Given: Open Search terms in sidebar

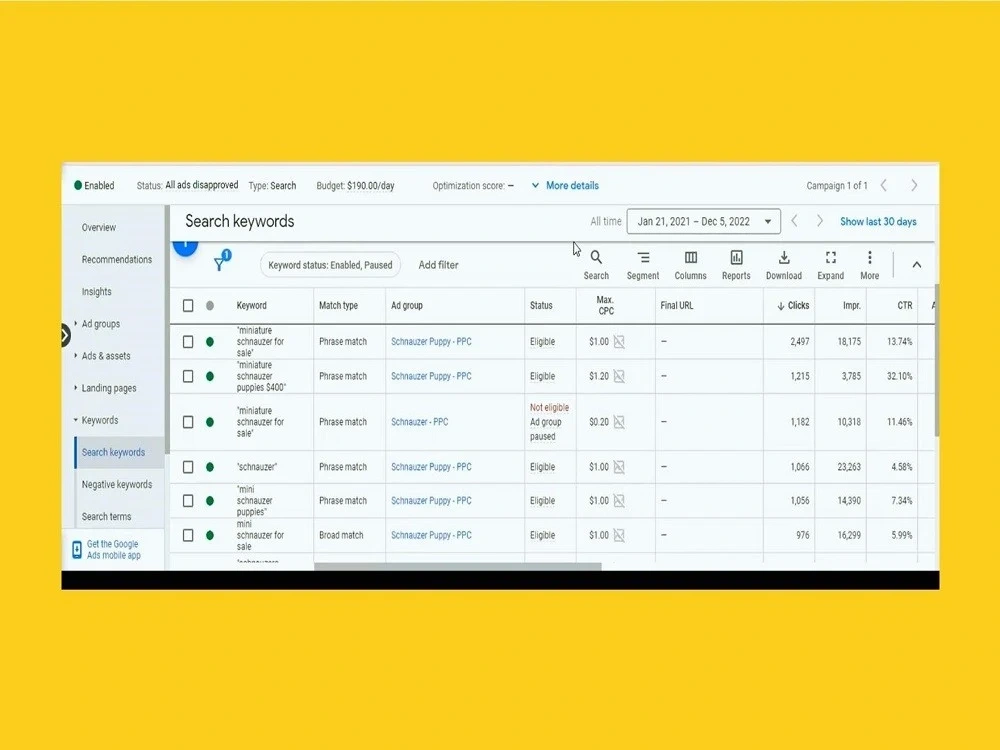Looking at the screenshot, I should (x=106, y=517).
